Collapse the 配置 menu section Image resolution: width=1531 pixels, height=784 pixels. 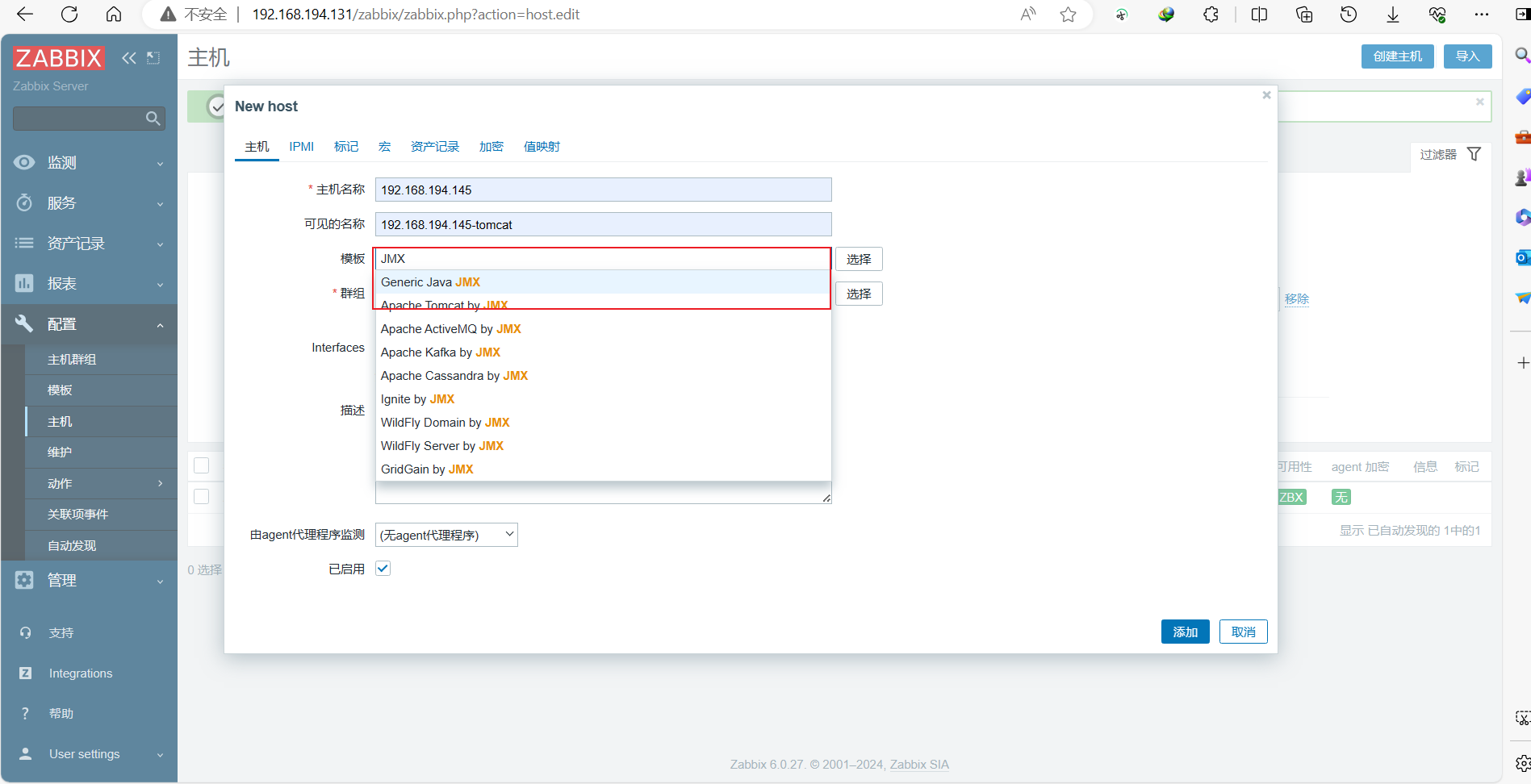(x=89, y=324)
